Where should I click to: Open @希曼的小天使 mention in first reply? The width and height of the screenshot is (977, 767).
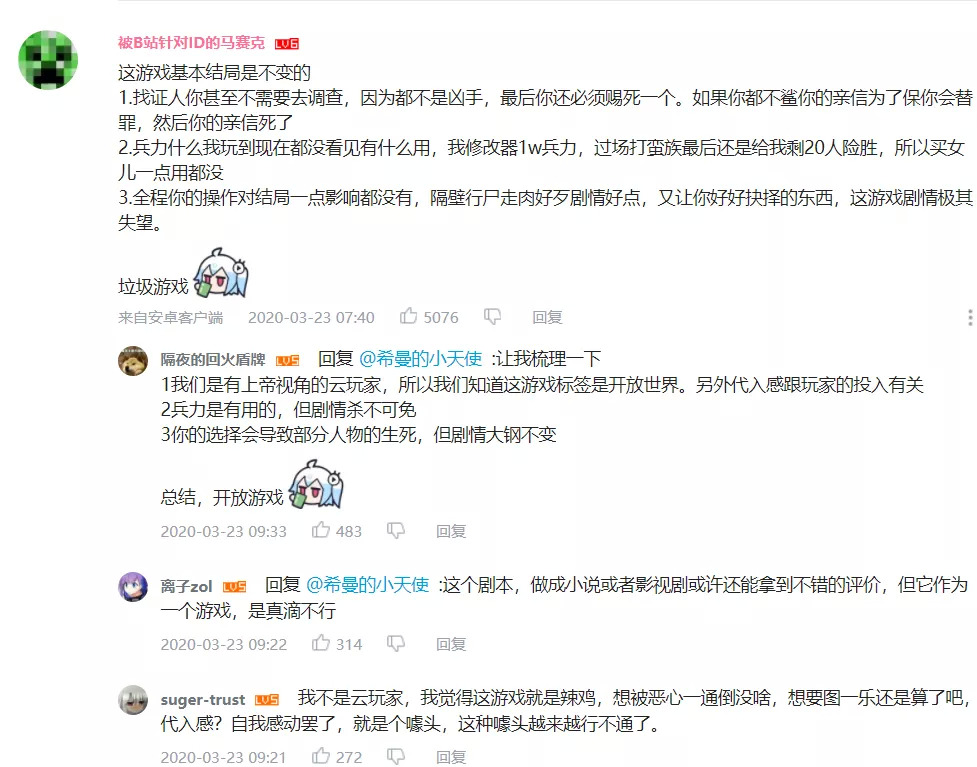coord(421,359)
